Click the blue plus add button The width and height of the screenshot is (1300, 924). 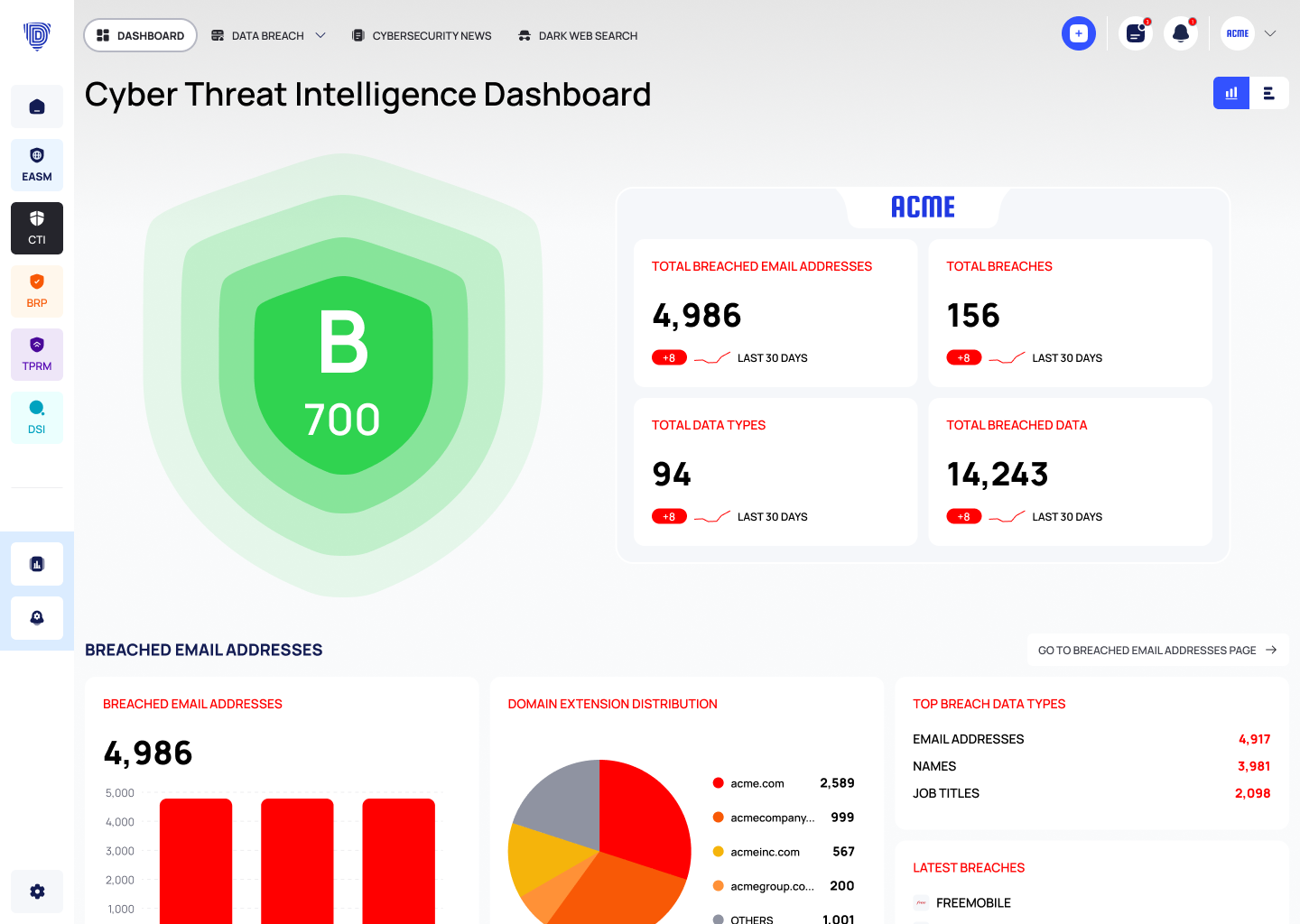(1078, 33)
